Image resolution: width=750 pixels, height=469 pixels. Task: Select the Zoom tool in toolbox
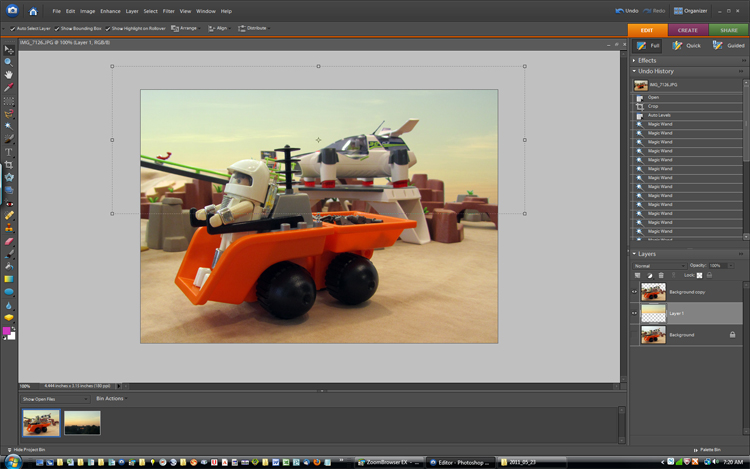[x=9, y=61]
